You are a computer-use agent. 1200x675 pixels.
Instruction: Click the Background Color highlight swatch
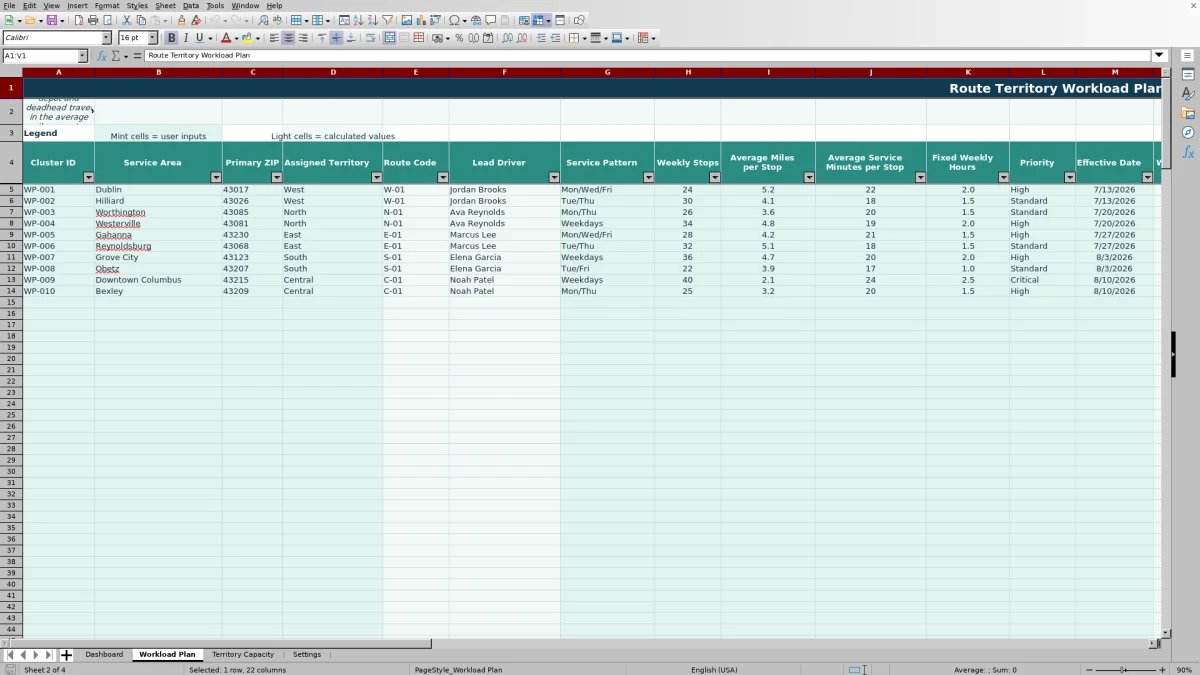(246, 38)
